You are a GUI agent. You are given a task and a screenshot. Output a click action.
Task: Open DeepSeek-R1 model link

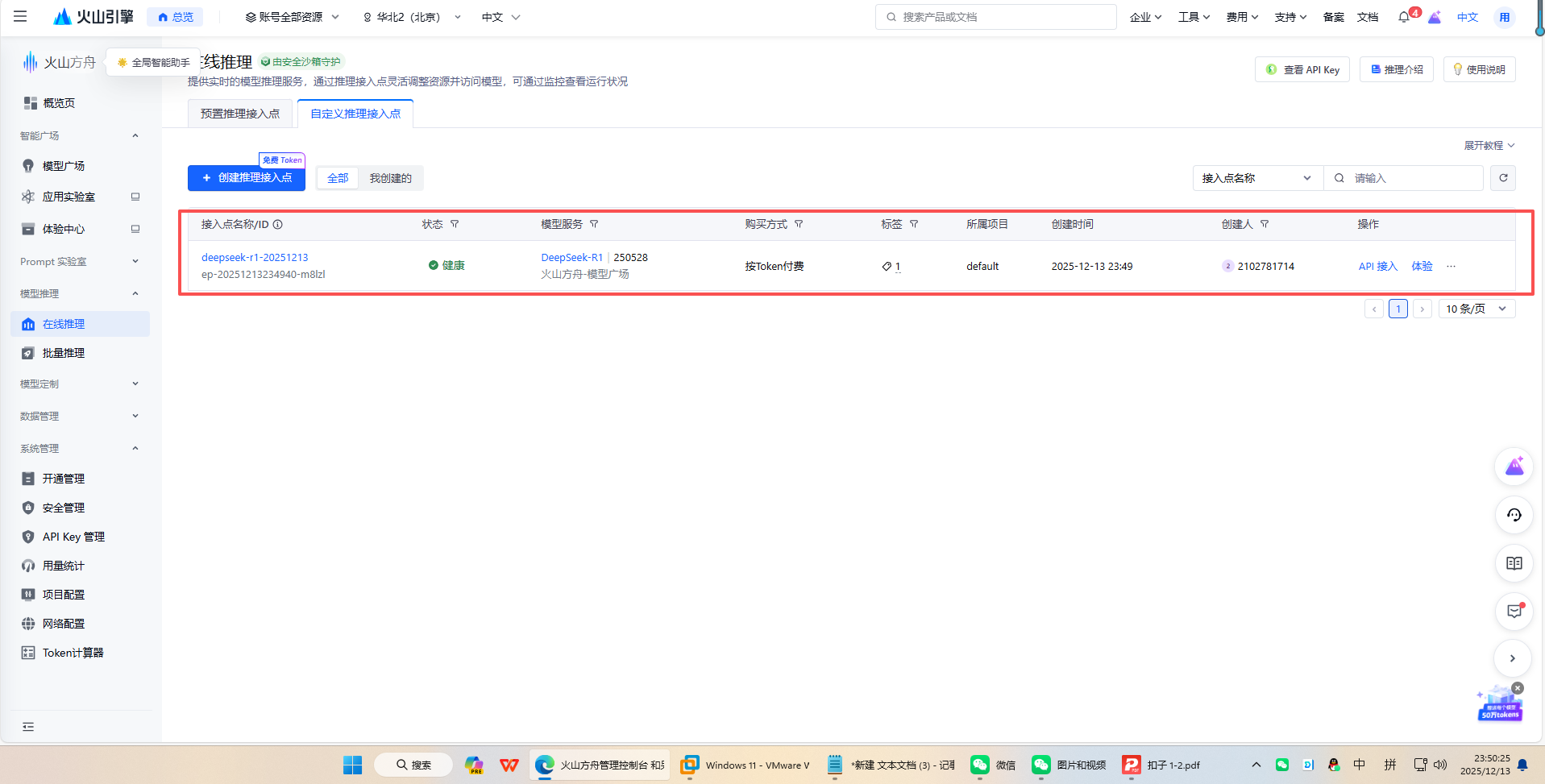pyautogui.click(x=572, y=258)
